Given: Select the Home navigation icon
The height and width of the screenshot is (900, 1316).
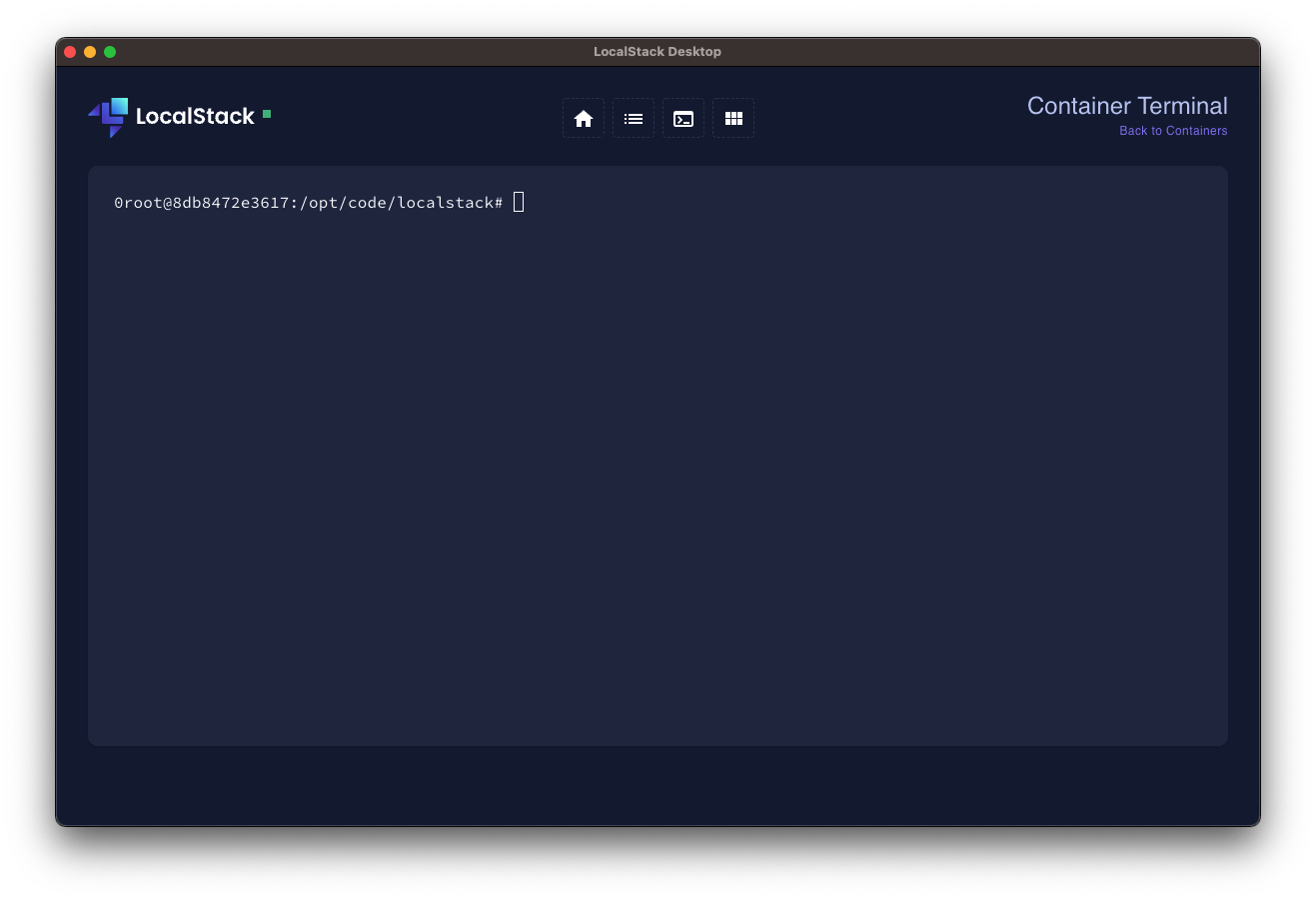Looking at the screenshot, I should [x=583, y=117].
